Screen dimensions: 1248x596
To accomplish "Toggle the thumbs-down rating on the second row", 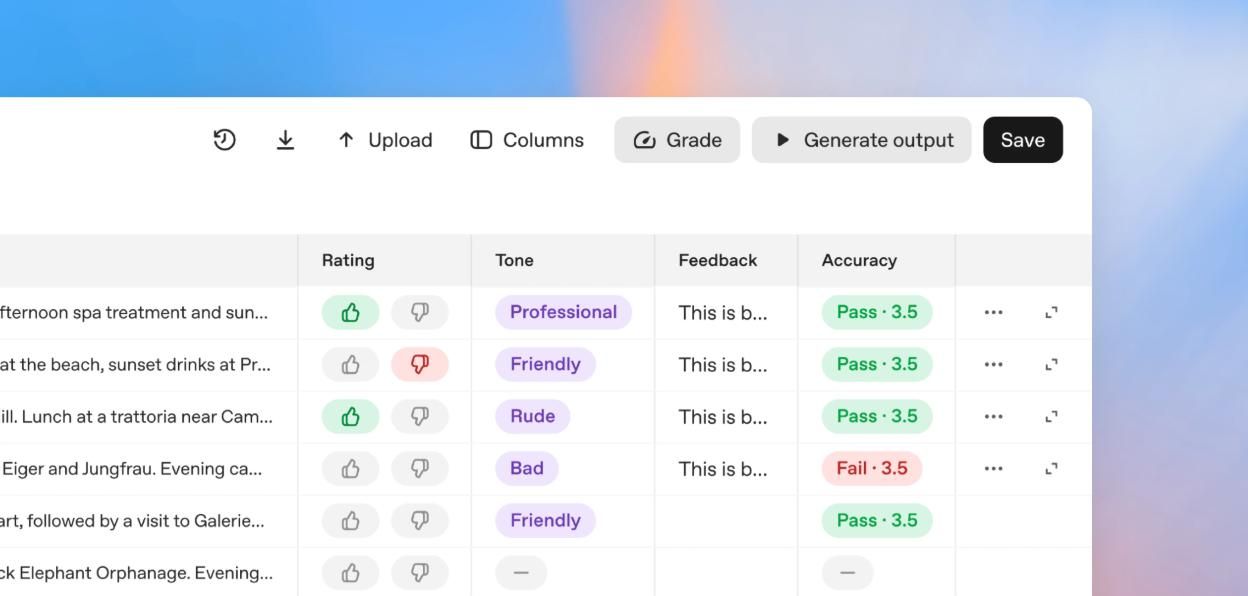I will [x=419, y=364].
